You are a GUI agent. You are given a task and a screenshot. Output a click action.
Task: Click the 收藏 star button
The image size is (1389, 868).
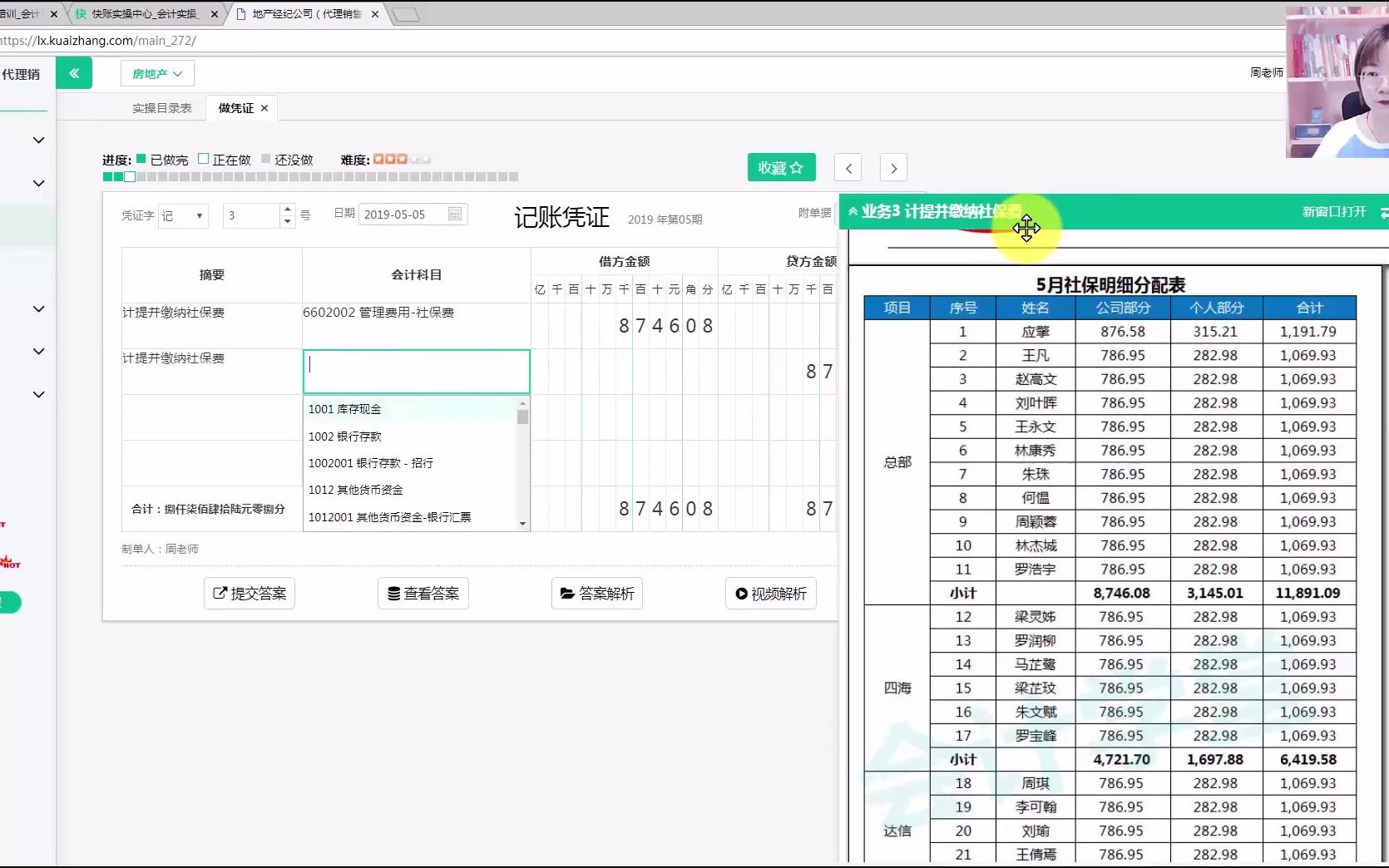(x=780, y=167)
